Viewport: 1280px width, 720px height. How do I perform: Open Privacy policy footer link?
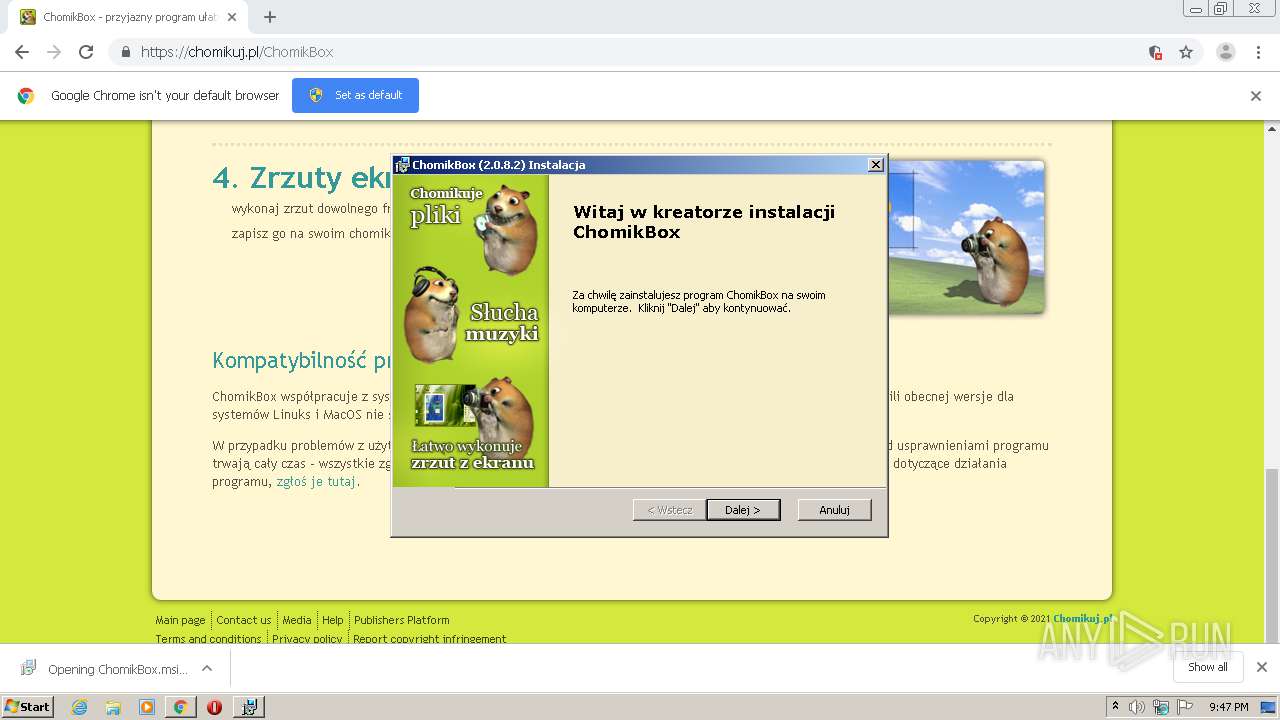(307, 639)
